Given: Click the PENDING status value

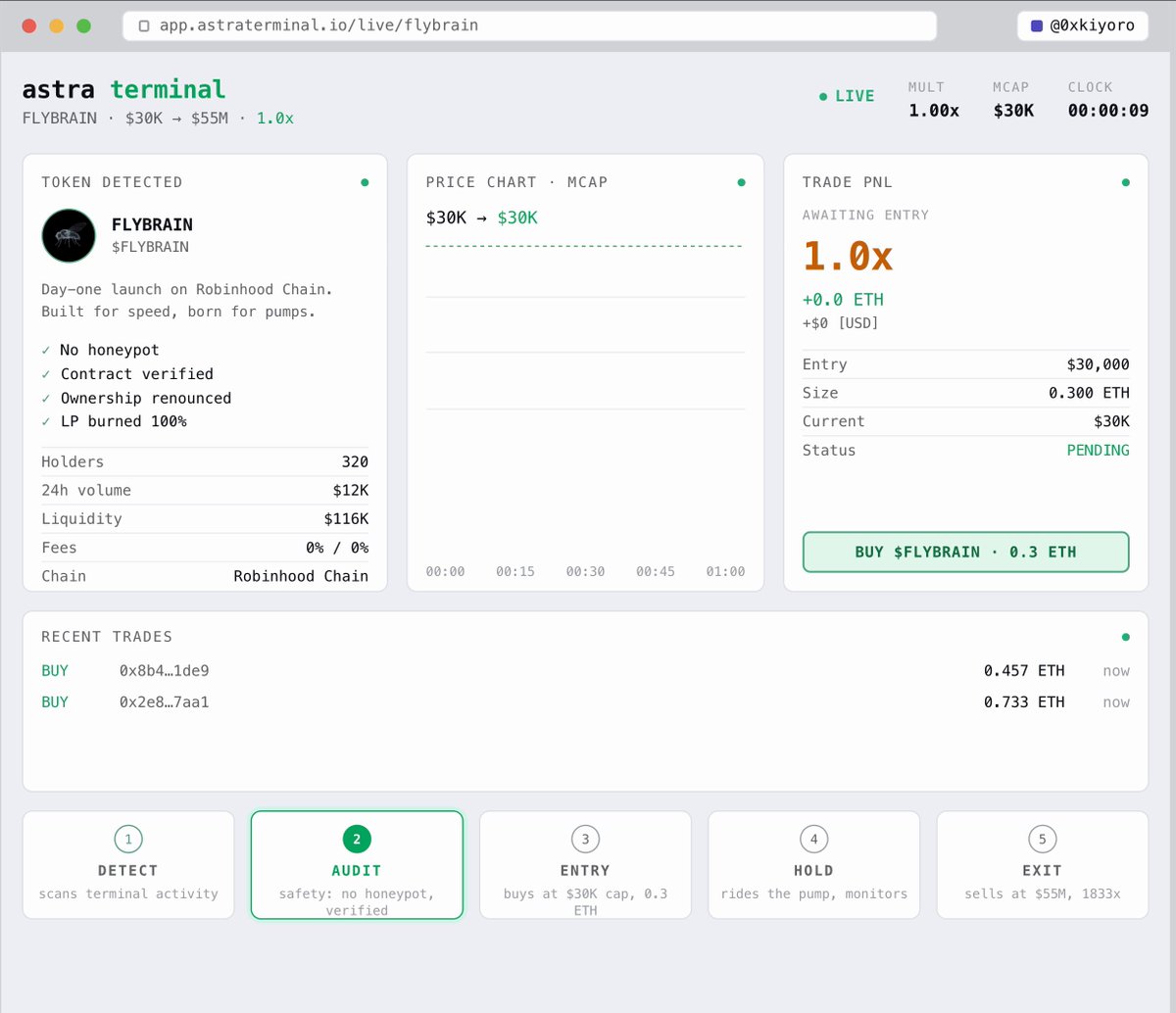Looking at the screenshot, I should [1098, 451].
